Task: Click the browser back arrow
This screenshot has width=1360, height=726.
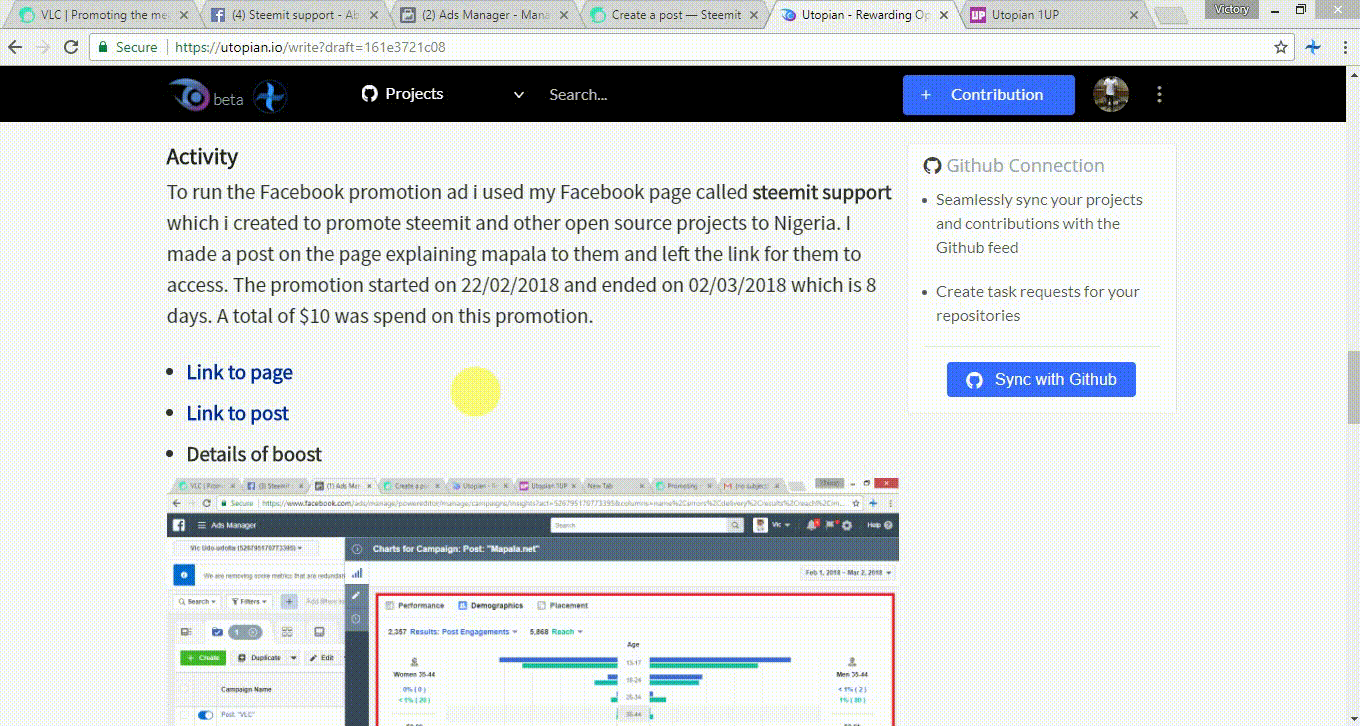Action: [17, 47]
